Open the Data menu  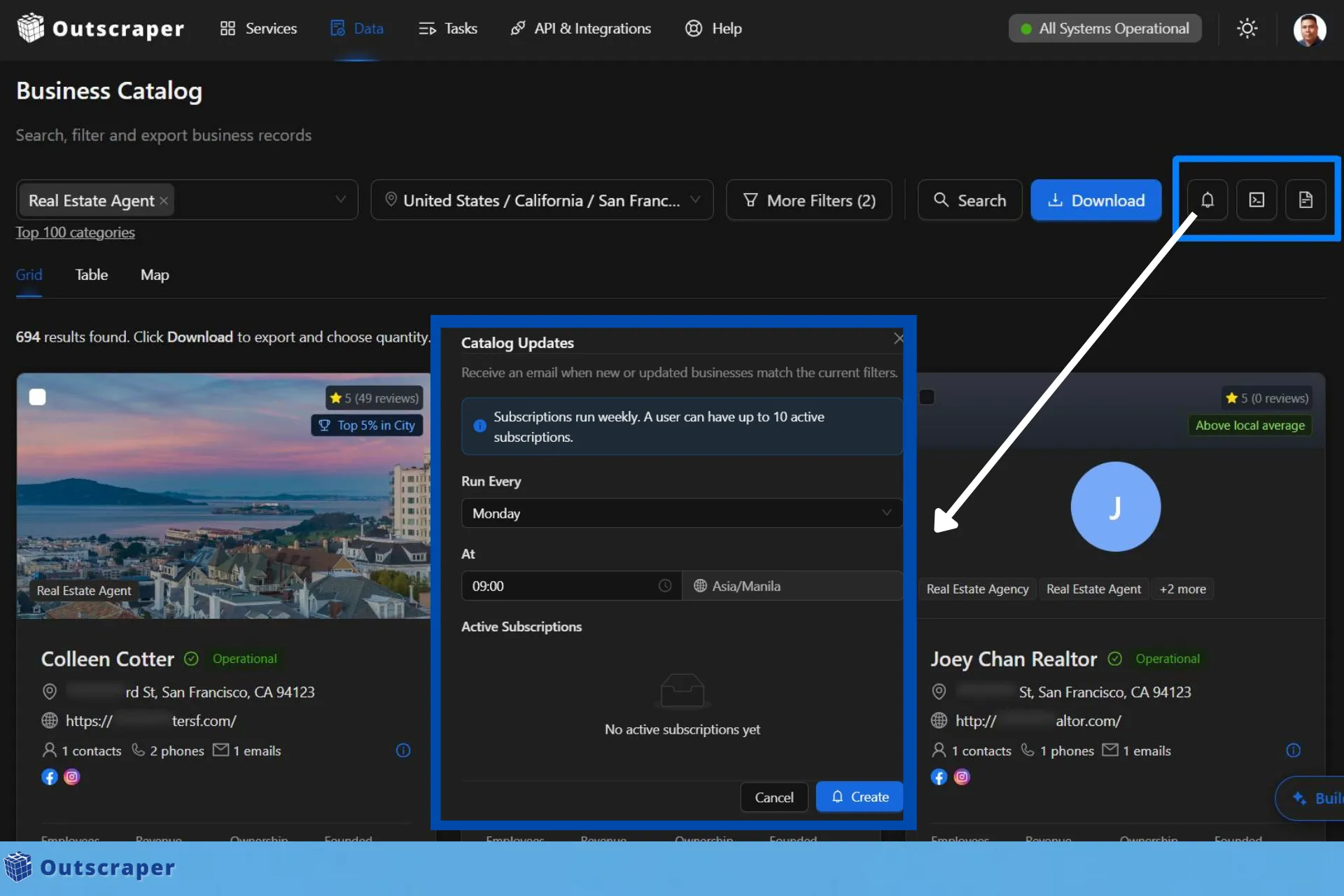[357, 28]
